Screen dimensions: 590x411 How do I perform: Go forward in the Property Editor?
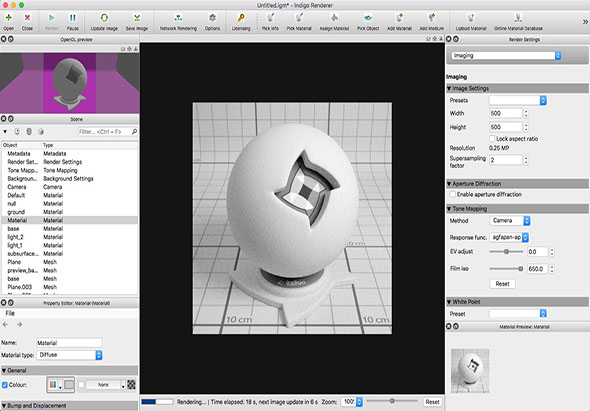pyautogui.click(x=19, y=324)
